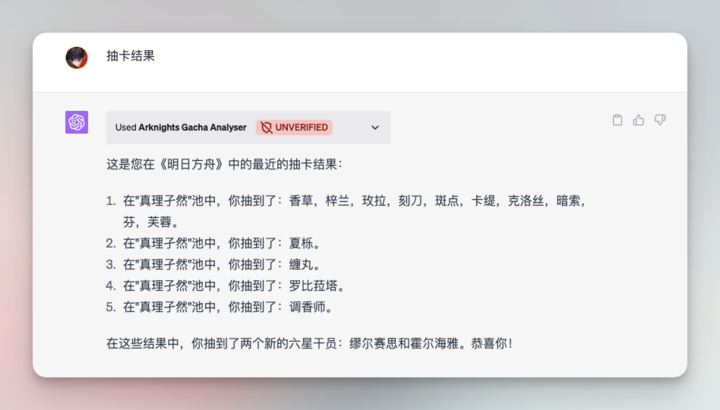Click the closing line ending with 恭喜你
720x410 pixels.
(309, 343)
